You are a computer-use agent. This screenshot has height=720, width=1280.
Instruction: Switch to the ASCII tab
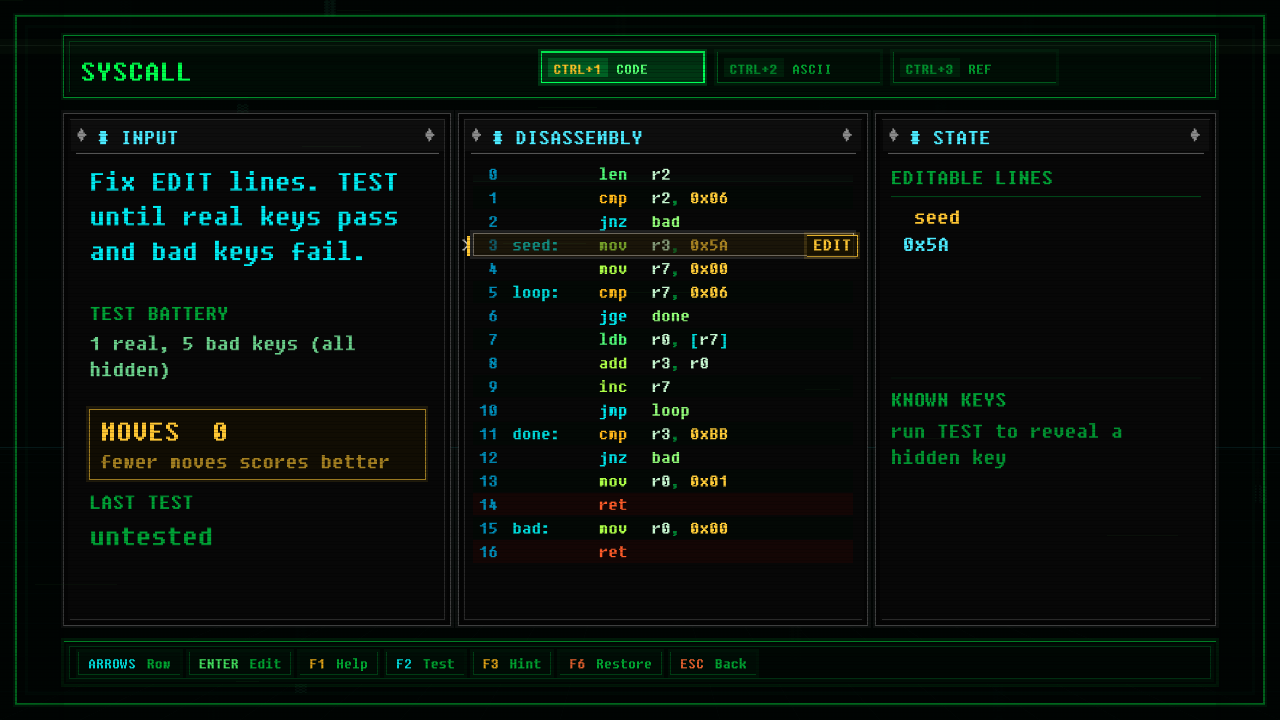(x=799, y=68)
